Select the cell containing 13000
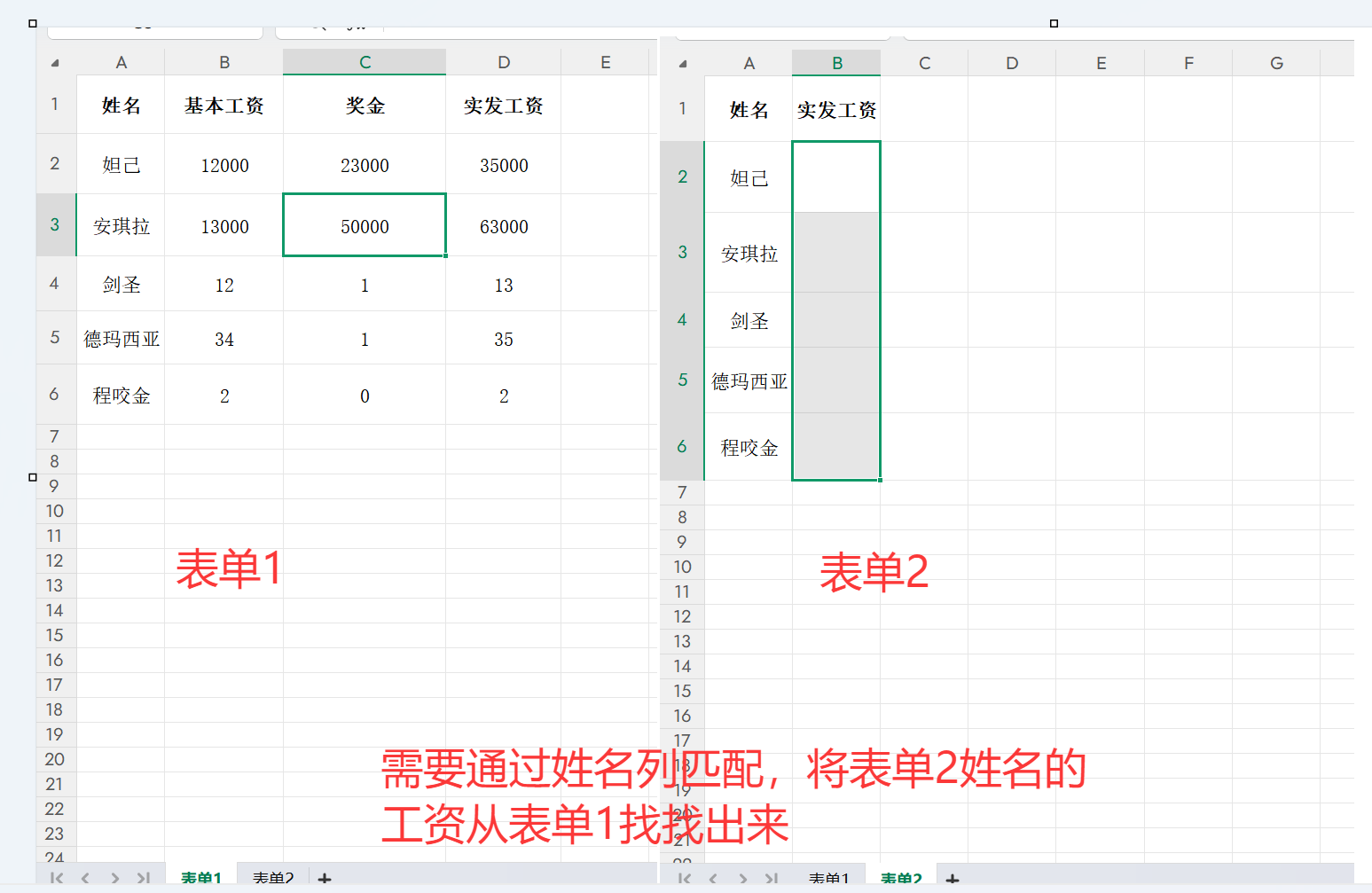Screen dimensions: 1372x893 (x=224, y=226)
